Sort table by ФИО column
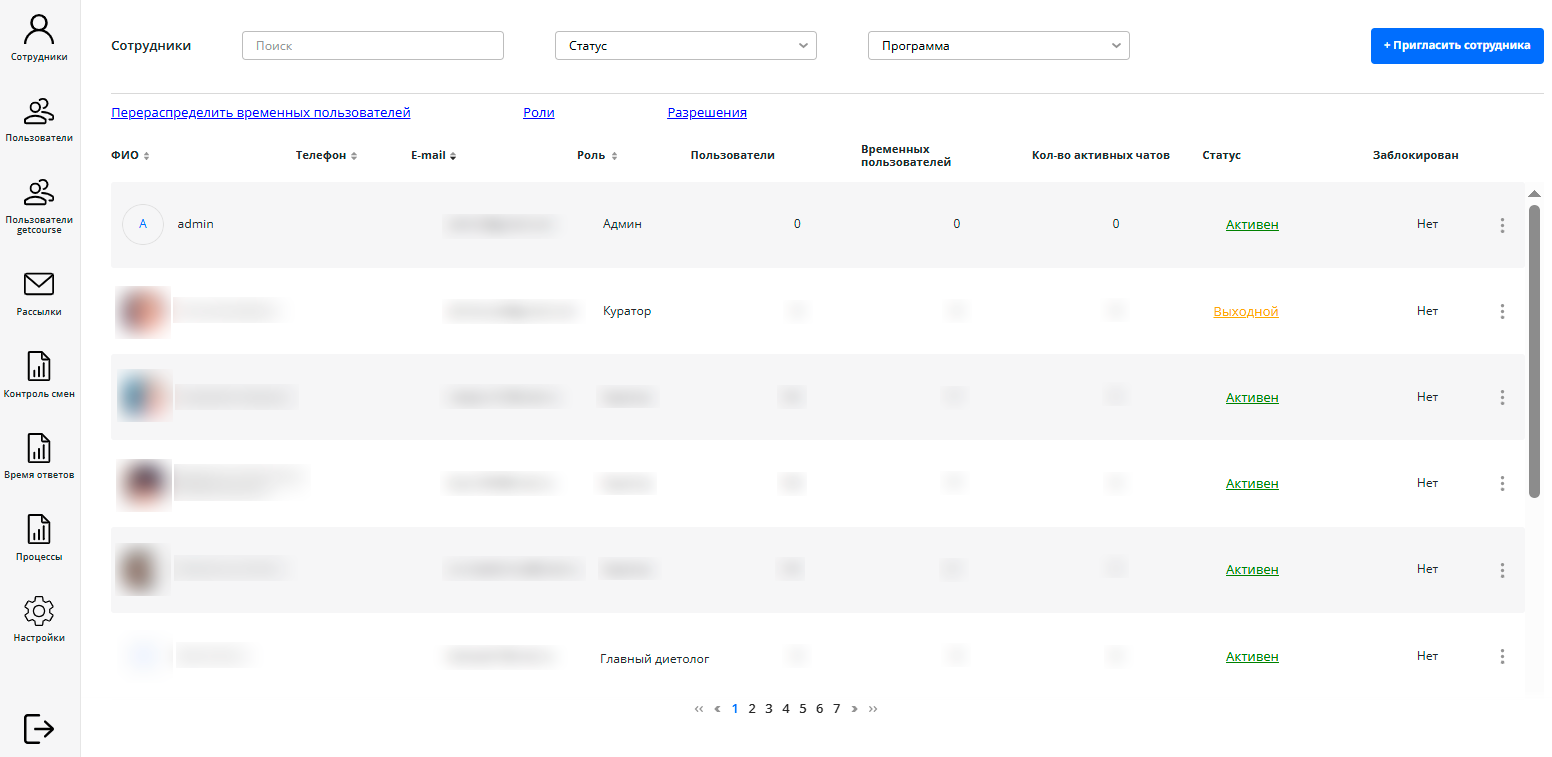The width and height of the screenshot is (1552, 757). tap(130, 156)
